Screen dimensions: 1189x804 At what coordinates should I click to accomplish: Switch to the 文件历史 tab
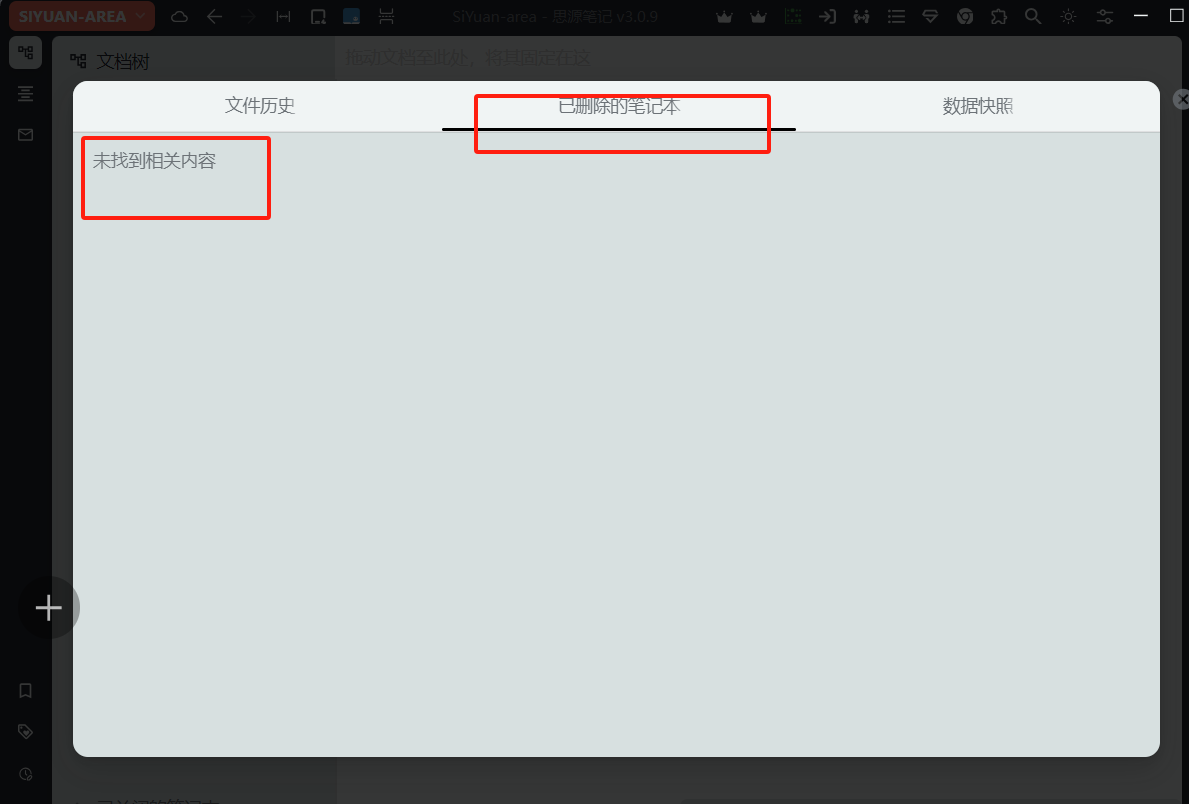coord(259,105)
